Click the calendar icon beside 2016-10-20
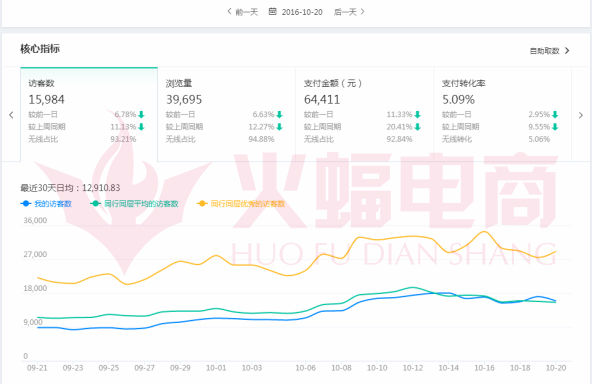The width and height of the screenshot is (592, 384). click(272, 12)
